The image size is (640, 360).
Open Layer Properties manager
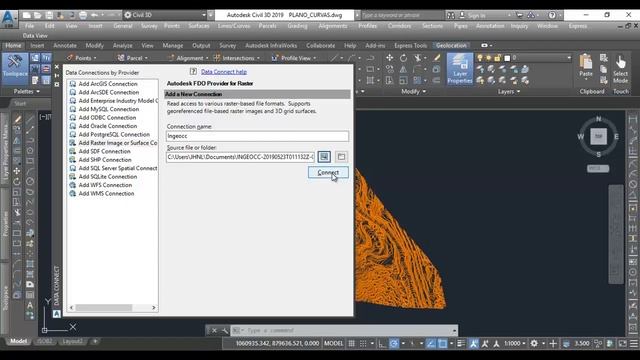pyautogui.click(x=460, y=69)
